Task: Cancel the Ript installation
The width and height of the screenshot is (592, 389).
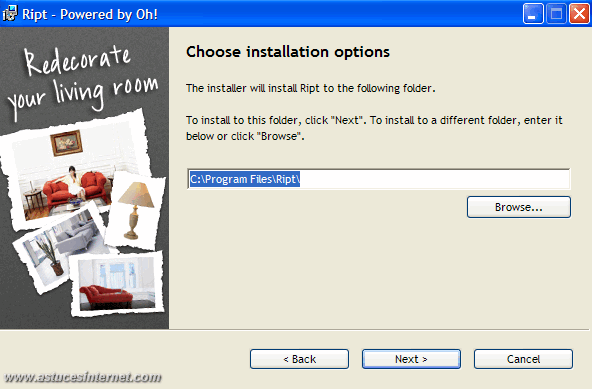Action: (523, 359)
